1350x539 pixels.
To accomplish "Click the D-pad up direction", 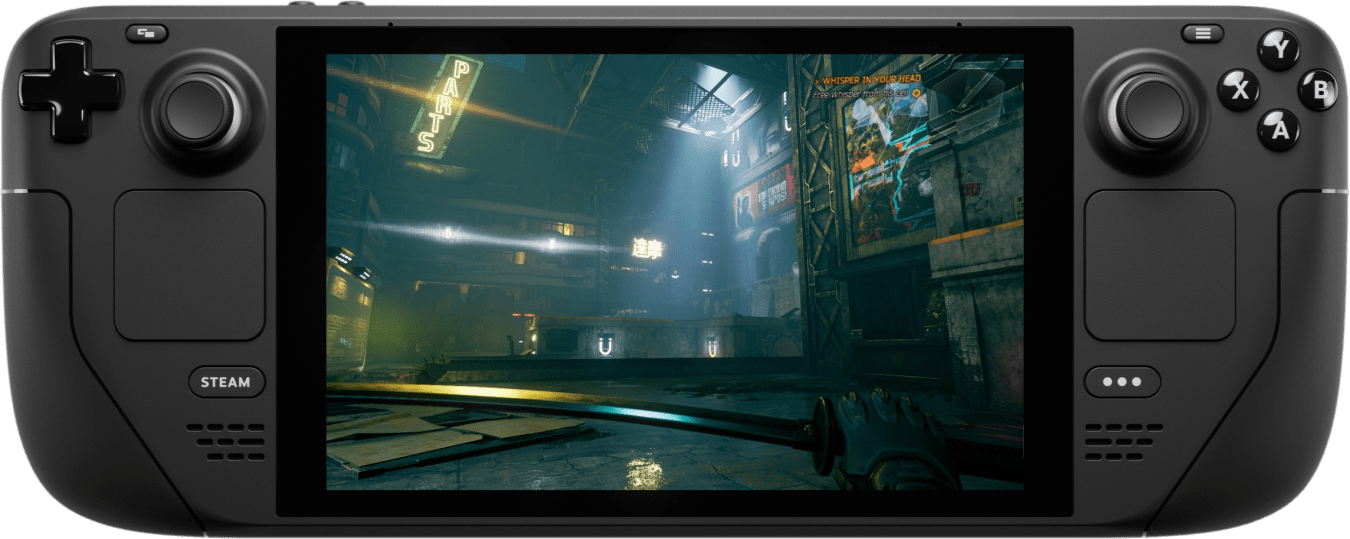I will tap(69, 55).
